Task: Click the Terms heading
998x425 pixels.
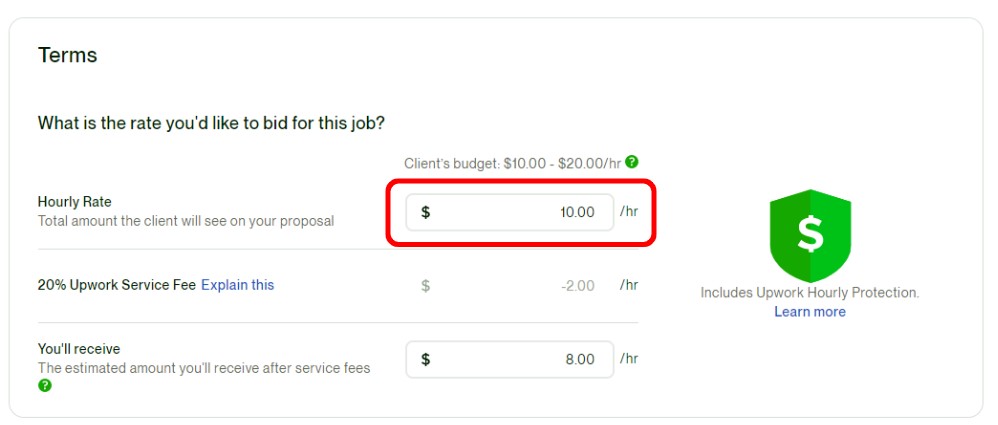Action: coord(67,55)
